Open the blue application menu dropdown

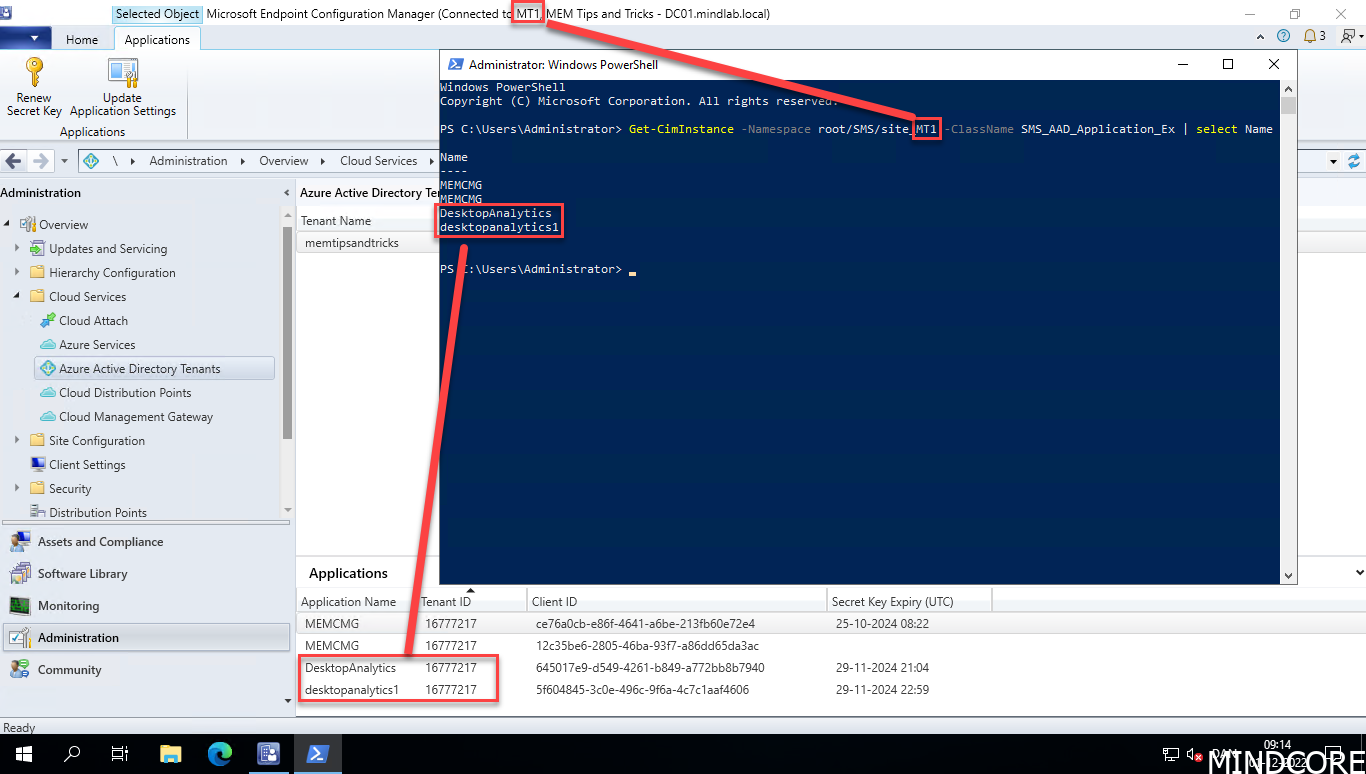click(26, 39)
